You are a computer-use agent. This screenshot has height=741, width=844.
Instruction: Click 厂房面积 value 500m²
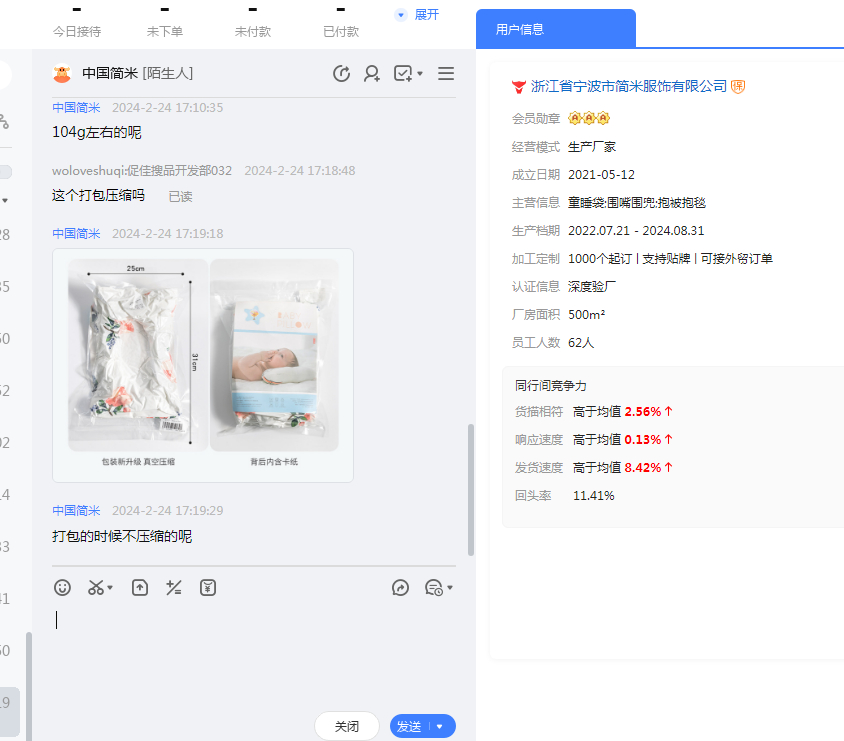click(587, 315)
